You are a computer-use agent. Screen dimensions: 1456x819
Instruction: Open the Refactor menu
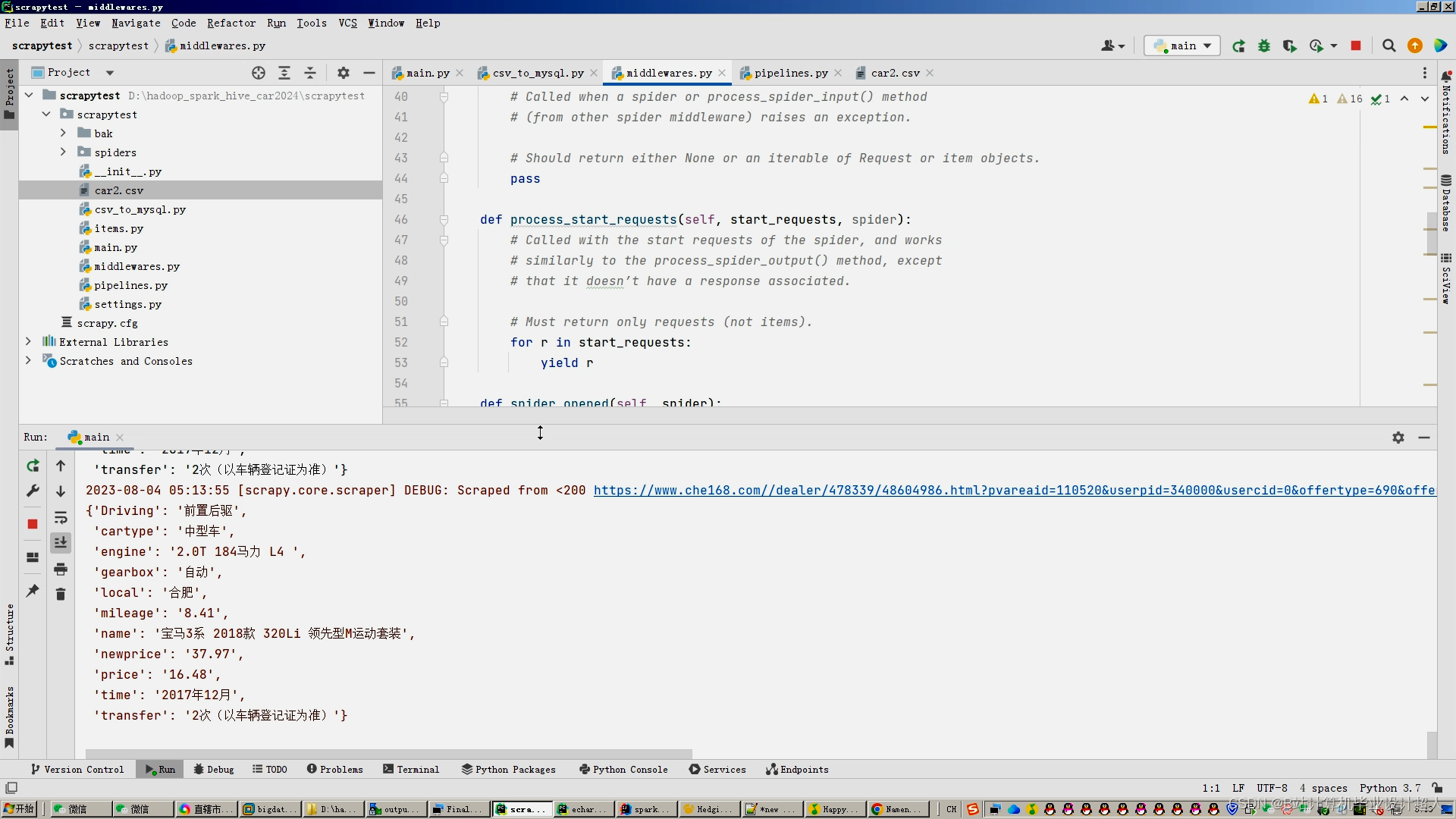231,23
